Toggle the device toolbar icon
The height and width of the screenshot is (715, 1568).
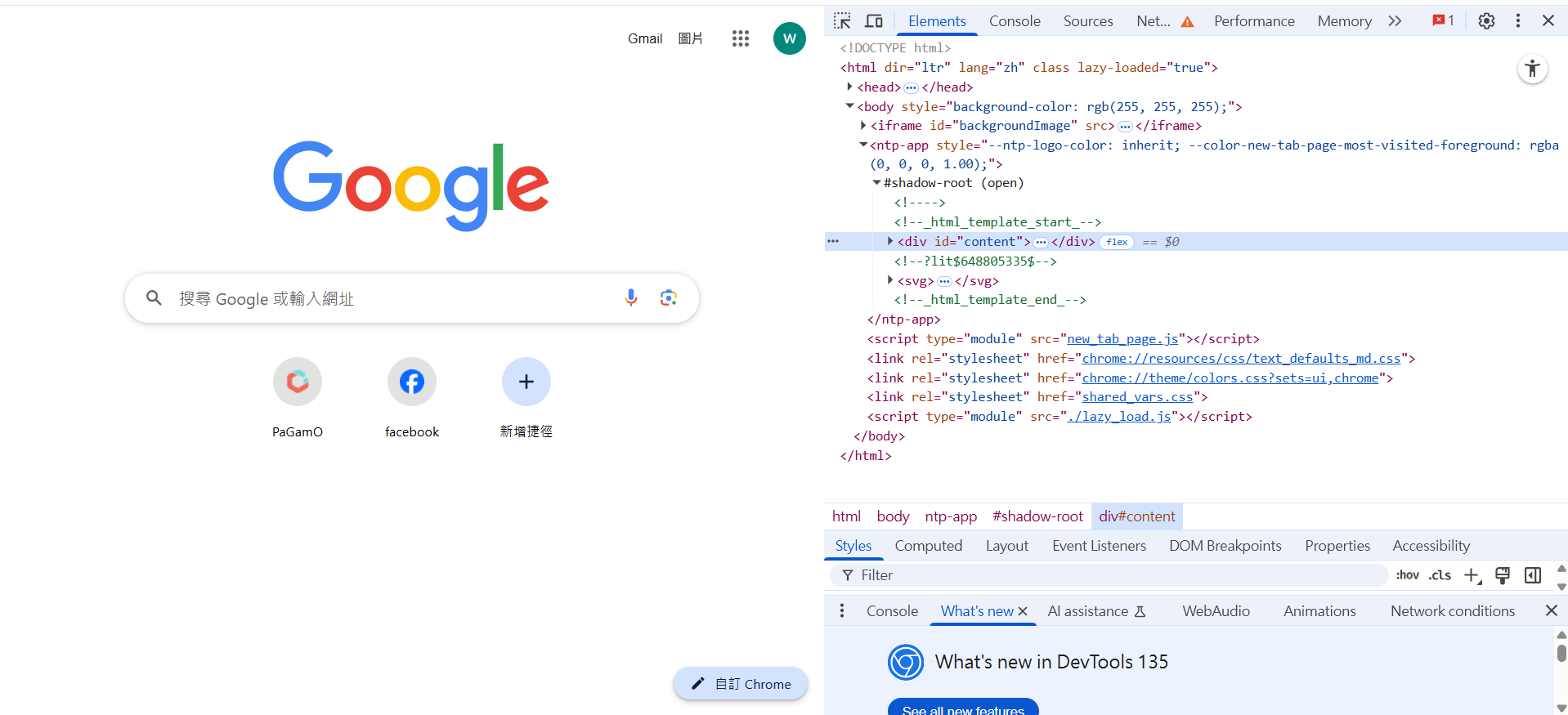tap(874, 21)
